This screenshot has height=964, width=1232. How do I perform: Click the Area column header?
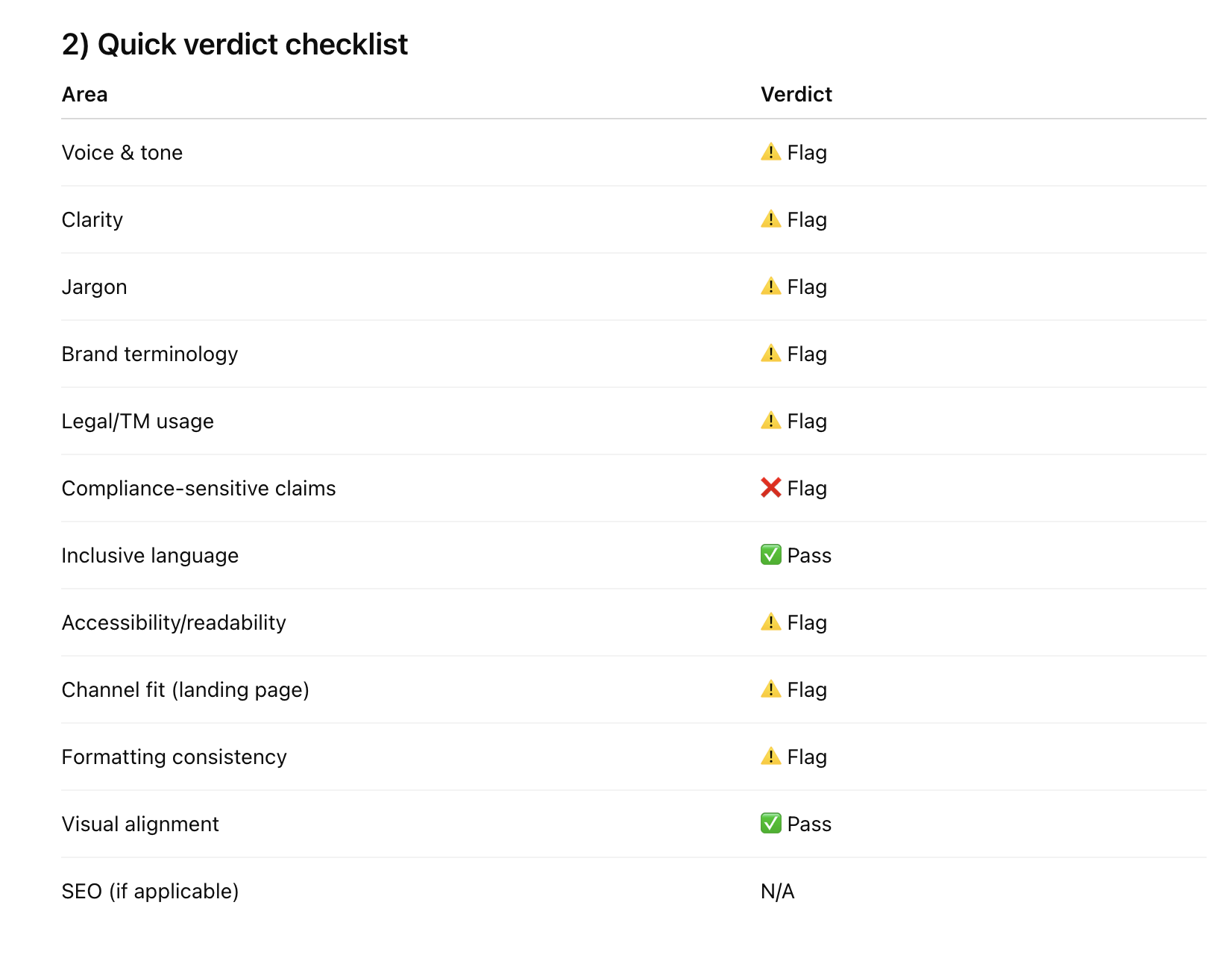(x=84, y=95)
